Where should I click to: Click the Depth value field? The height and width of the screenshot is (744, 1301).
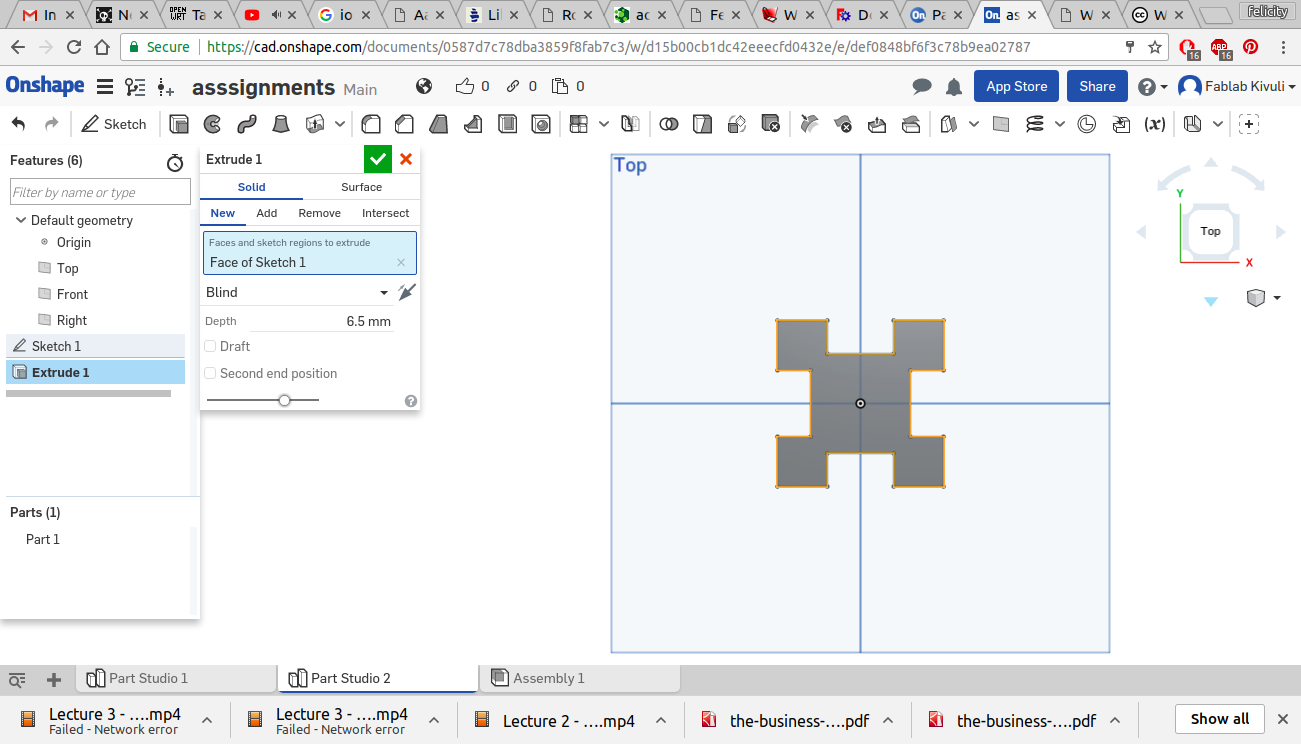(x=322, y=321)
